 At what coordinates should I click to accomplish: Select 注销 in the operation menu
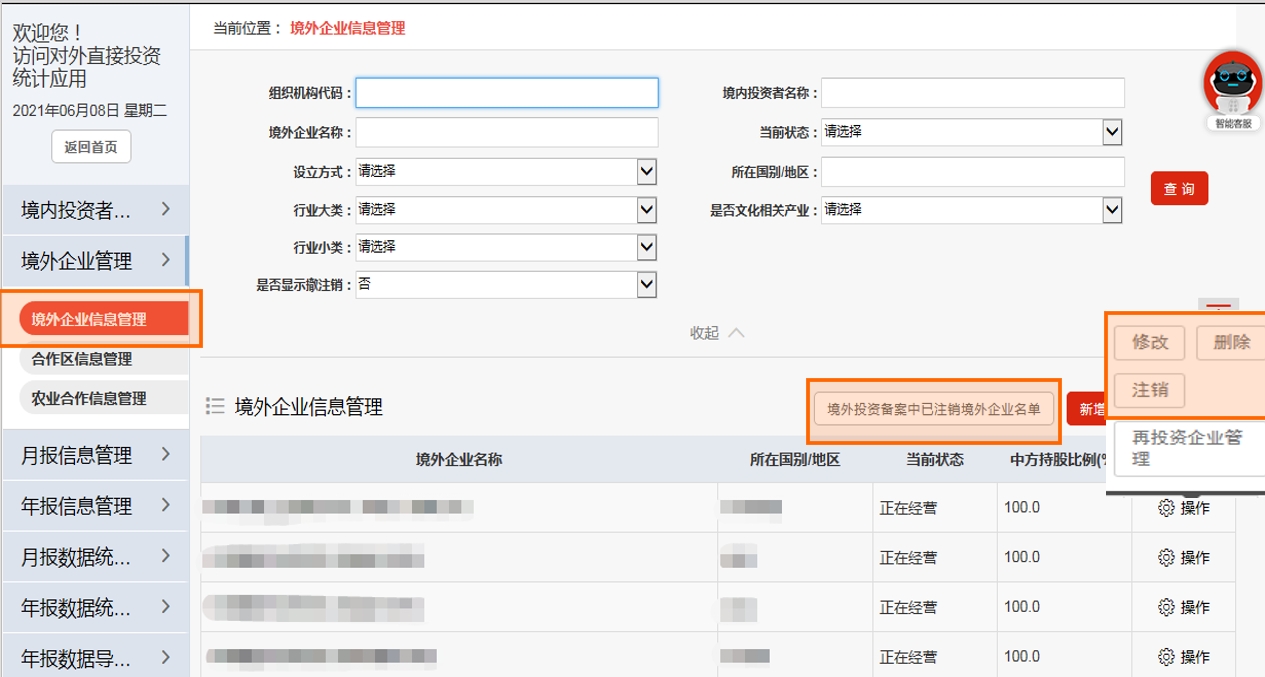pos(1149,391)
